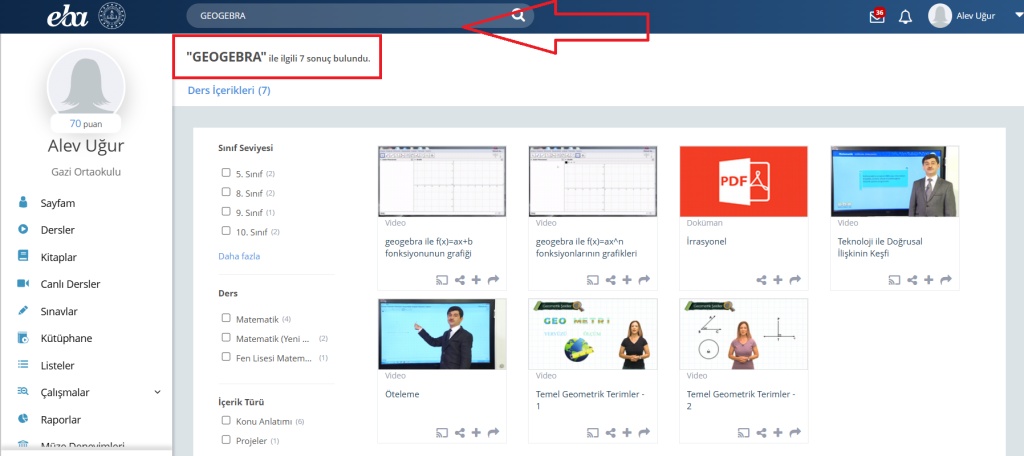This screenshot has width=1024, height=456.
Task: Click Daha fazla link under Sınıf Seviyesi
Action: point(239,257)
